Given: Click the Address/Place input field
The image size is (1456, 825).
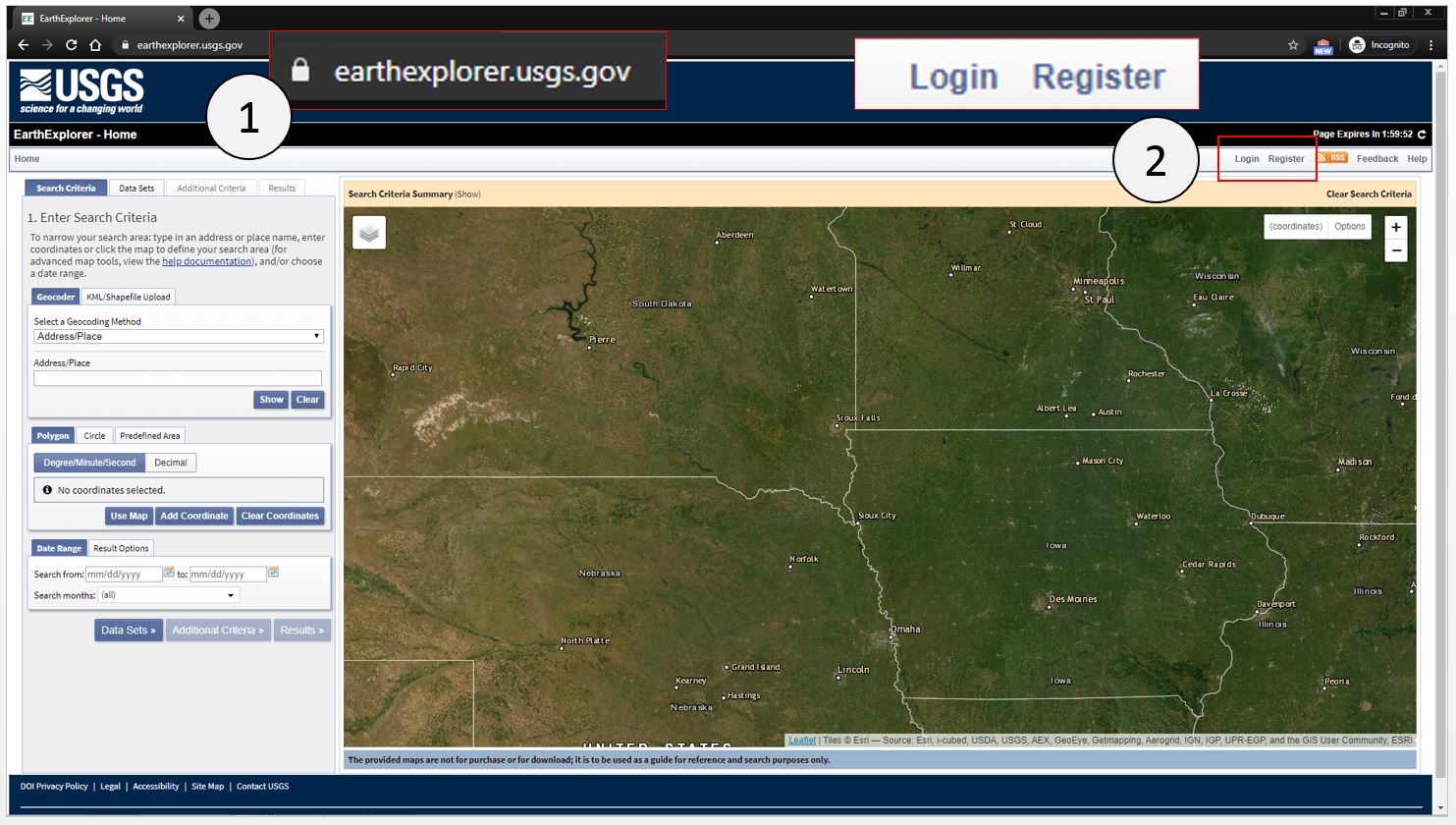Looking at the screenshot, I should (x=178, y=378).
